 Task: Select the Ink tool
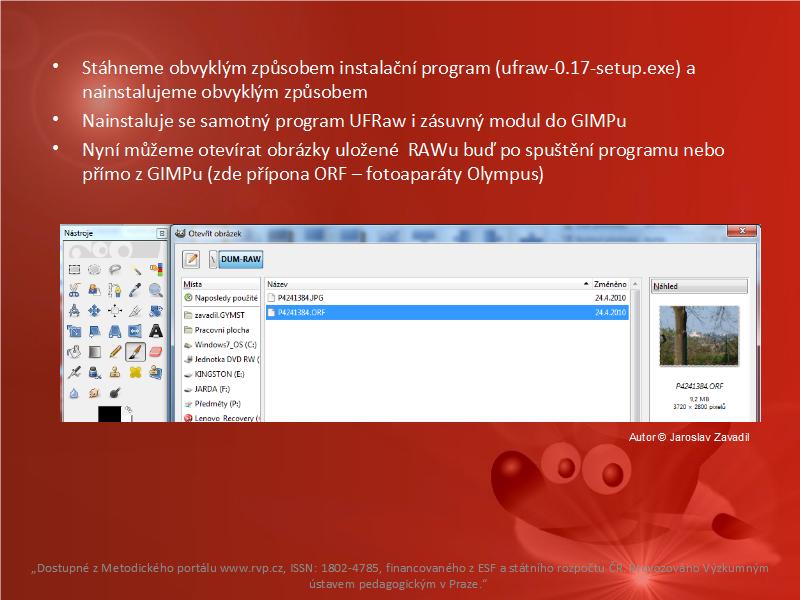94,372
